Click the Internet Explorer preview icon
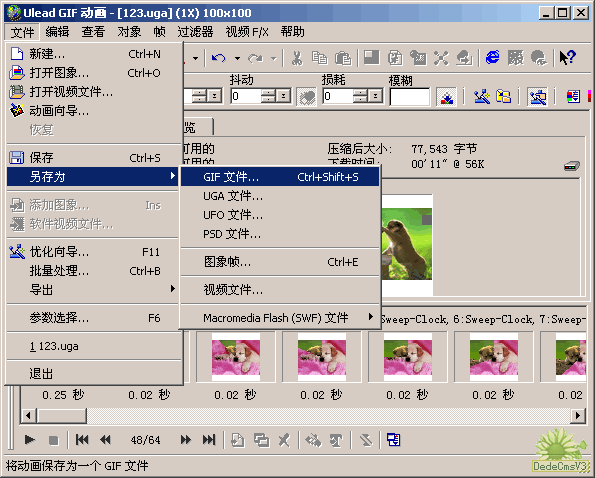 [493, 58]
